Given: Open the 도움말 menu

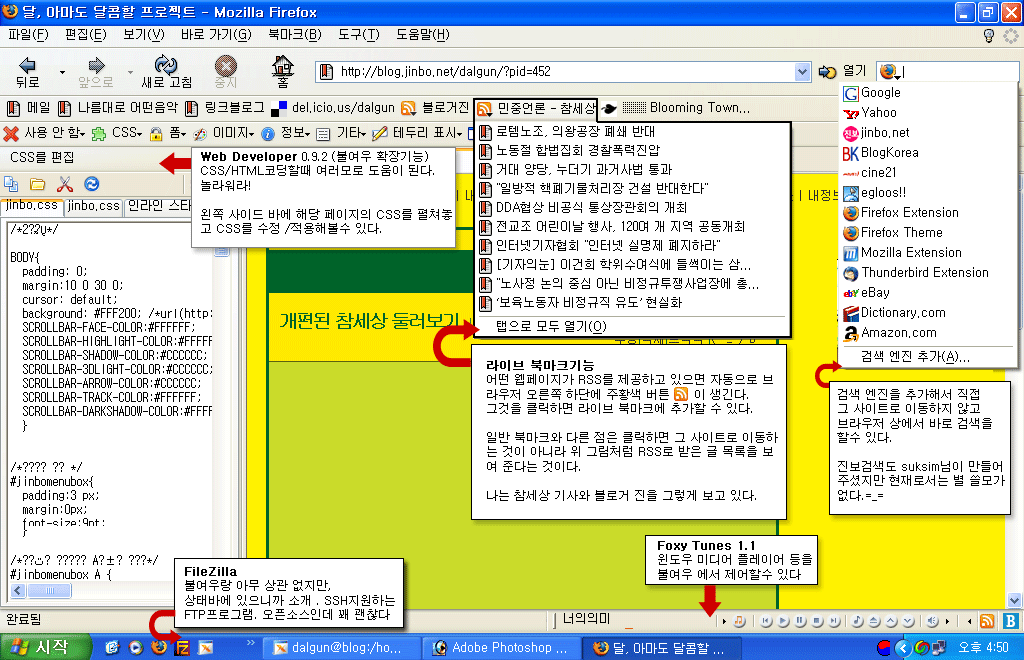Looking at the screenshot, I should 423,35.
